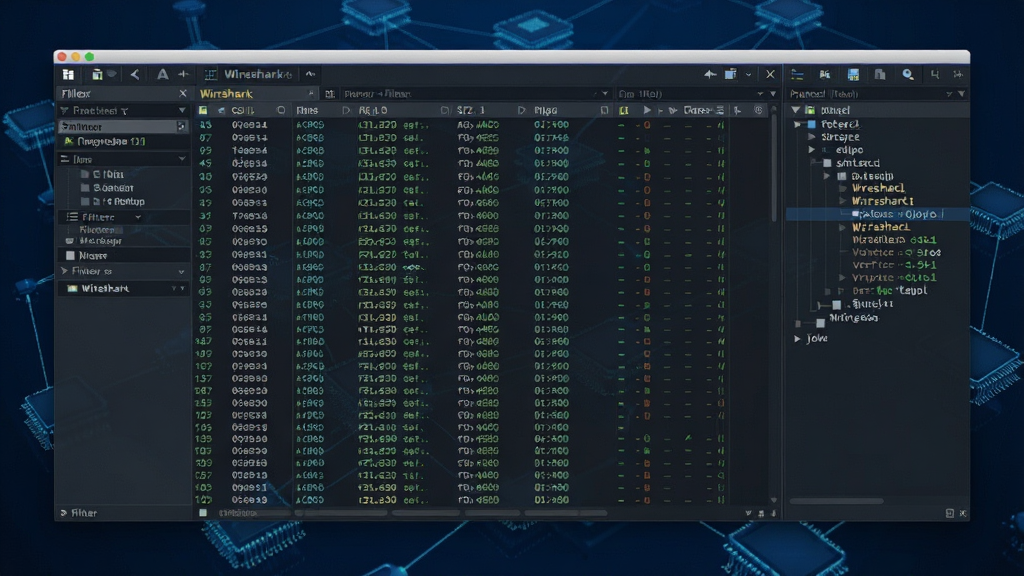
Task: Click the Fines column header
Action: click(307, 110)
